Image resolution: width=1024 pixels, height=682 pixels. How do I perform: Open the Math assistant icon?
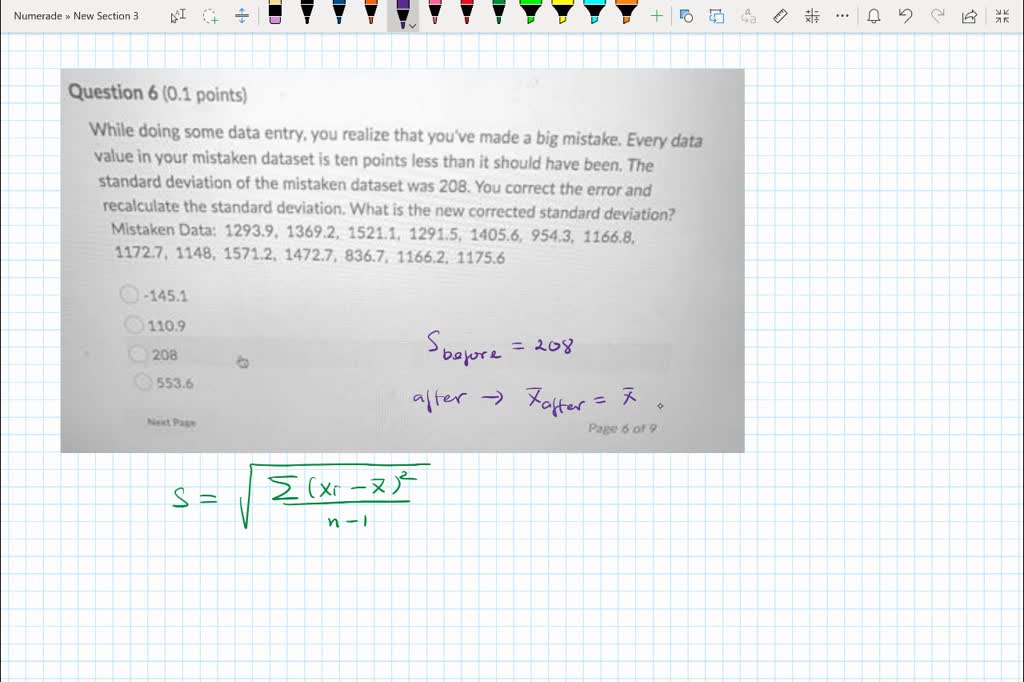tap(812, 16)
